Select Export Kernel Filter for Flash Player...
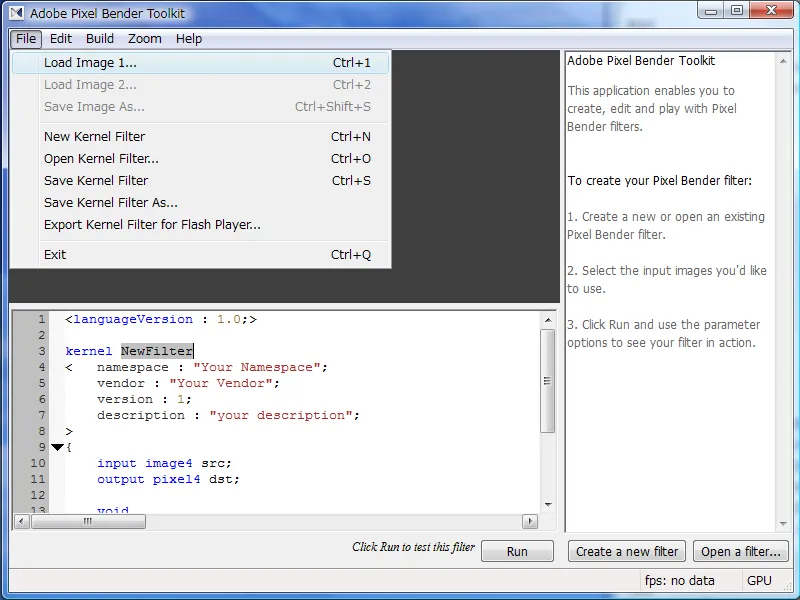 (201, 224)
